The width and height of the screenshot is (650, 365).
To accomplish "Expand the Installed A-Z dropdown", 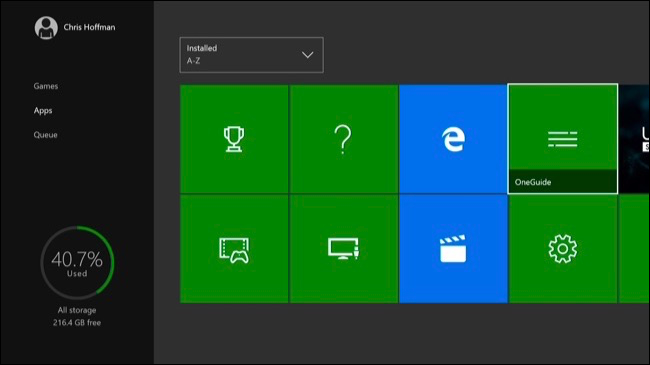I will pos(252,55).
